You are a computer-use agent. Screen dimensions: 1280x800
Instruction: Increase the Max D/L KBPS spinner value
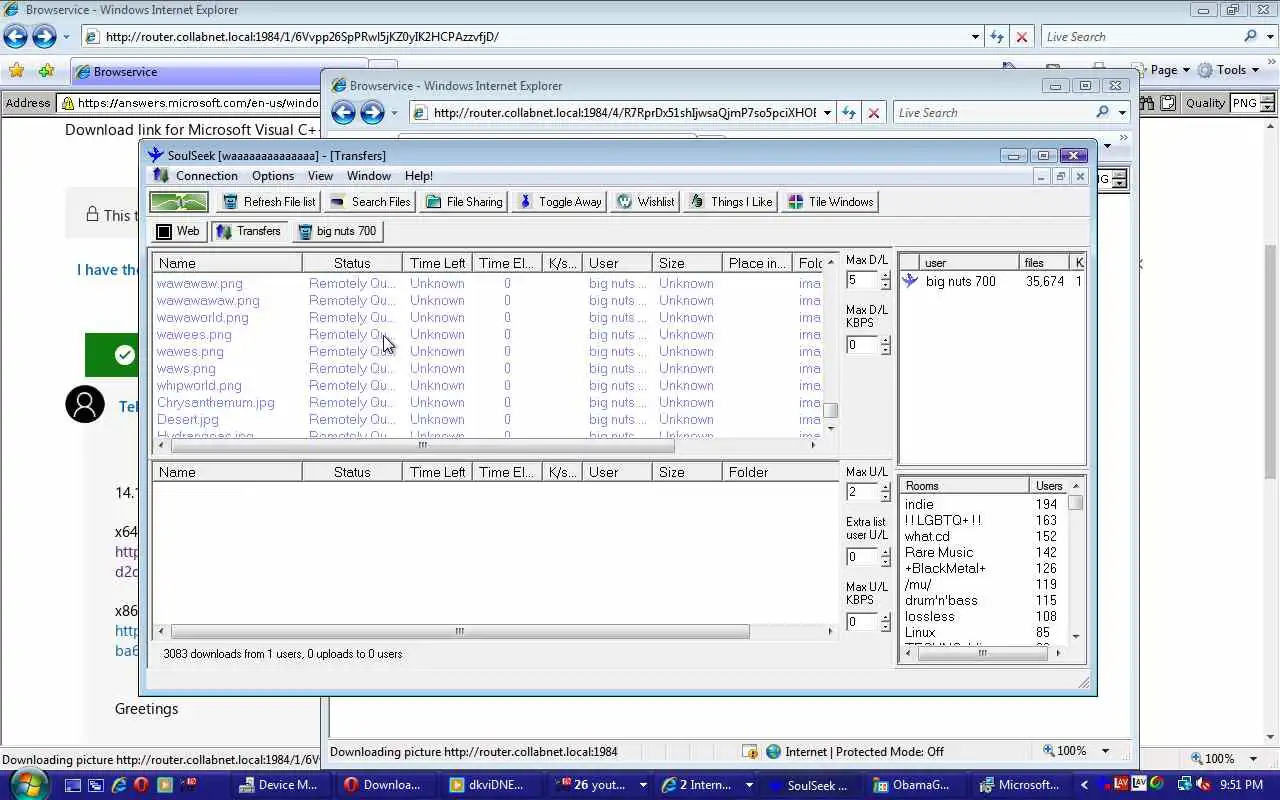click(x=885, y=340)
